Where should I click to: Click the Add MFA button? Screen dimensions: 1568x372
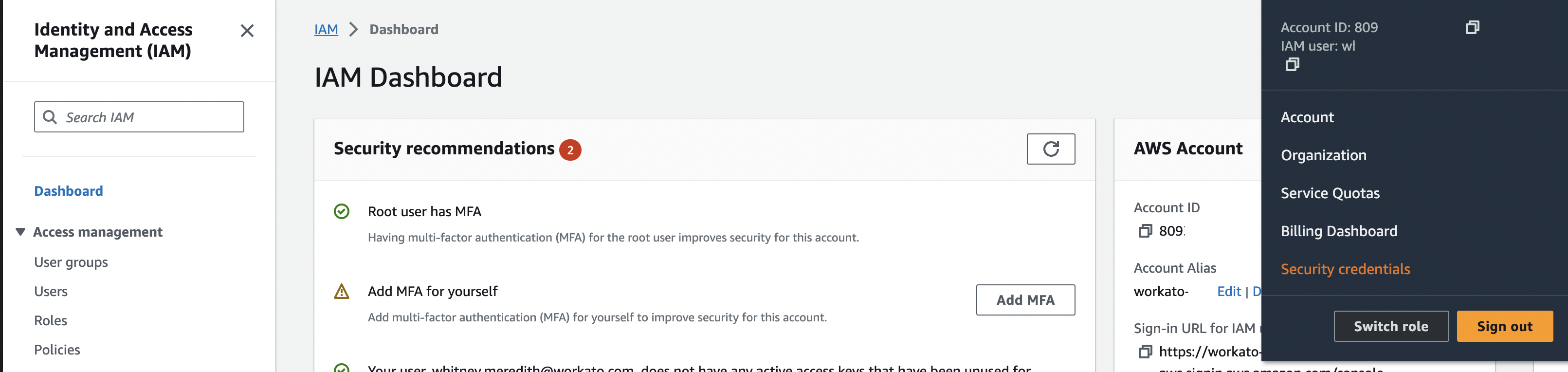[x=1026, y=299]
